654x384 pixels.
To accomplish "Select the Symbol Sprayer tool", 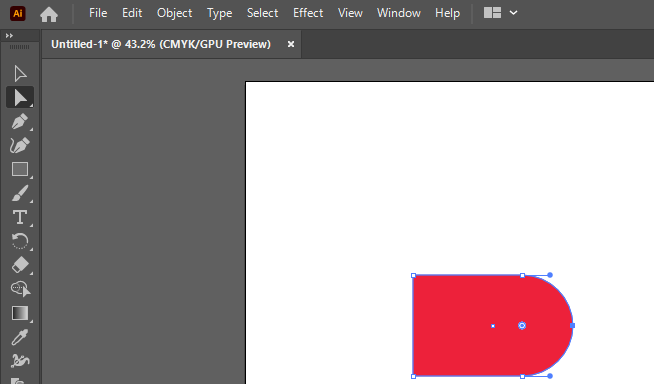I will point(20,361).
